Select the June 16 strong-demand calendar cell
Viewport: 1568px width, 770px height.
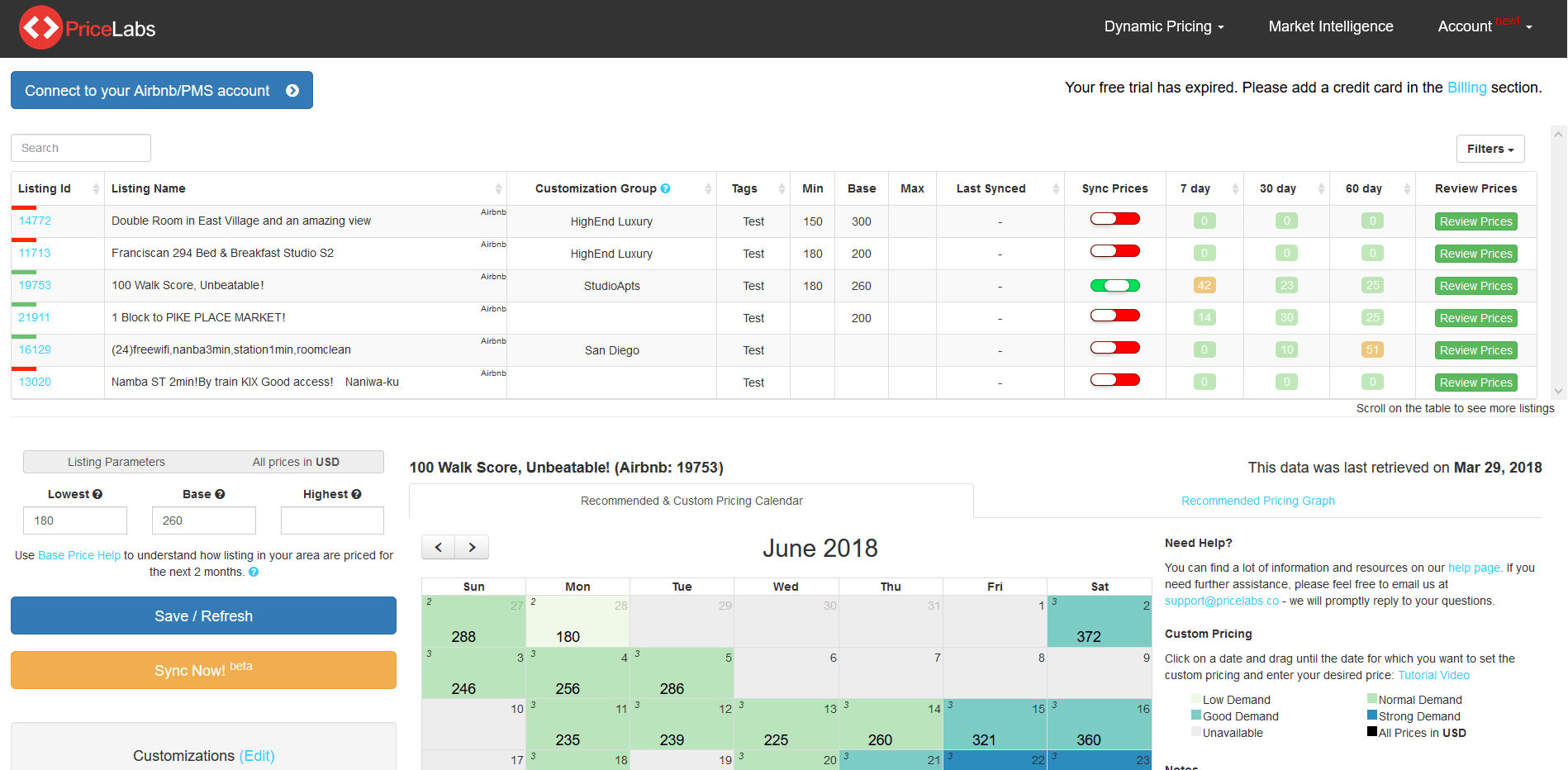click(1099, 725)
